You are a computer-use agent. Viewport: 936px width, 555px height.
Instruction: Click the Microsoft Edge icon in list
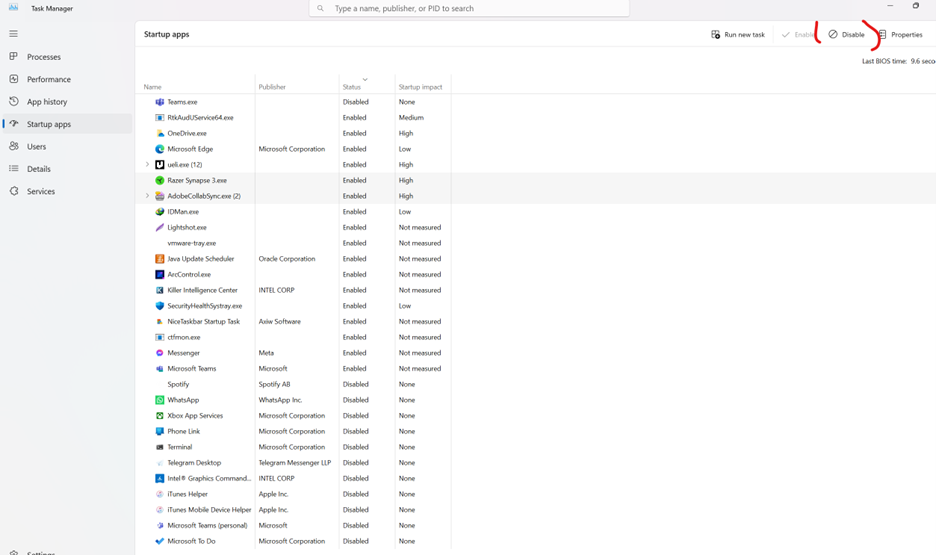pyautogui.click(x=160, y=149)
